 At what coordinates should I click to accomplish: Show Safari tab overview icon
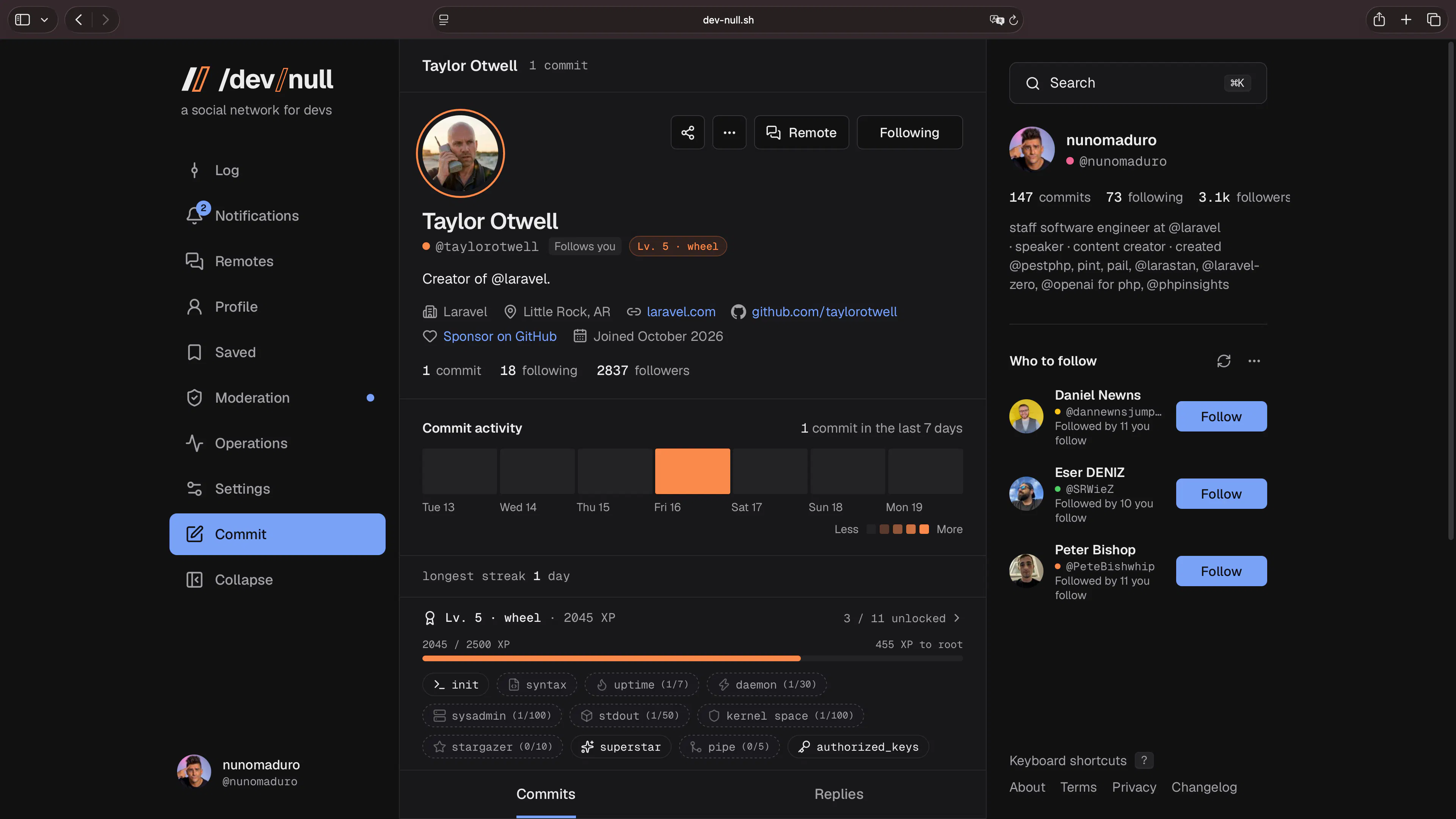(x=1433, y=20)
